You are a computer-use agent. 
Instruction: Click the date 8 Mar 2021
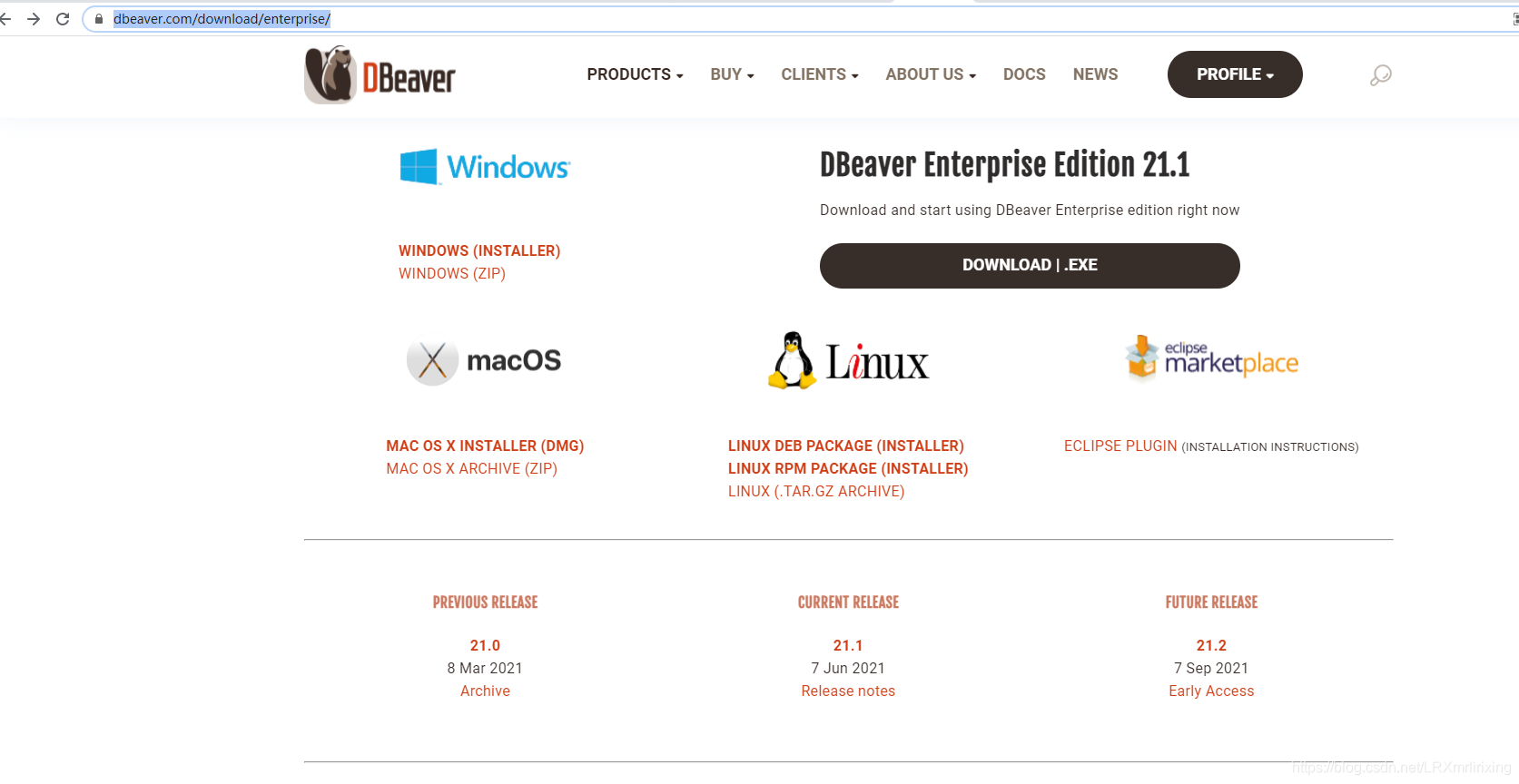[485, 668]
